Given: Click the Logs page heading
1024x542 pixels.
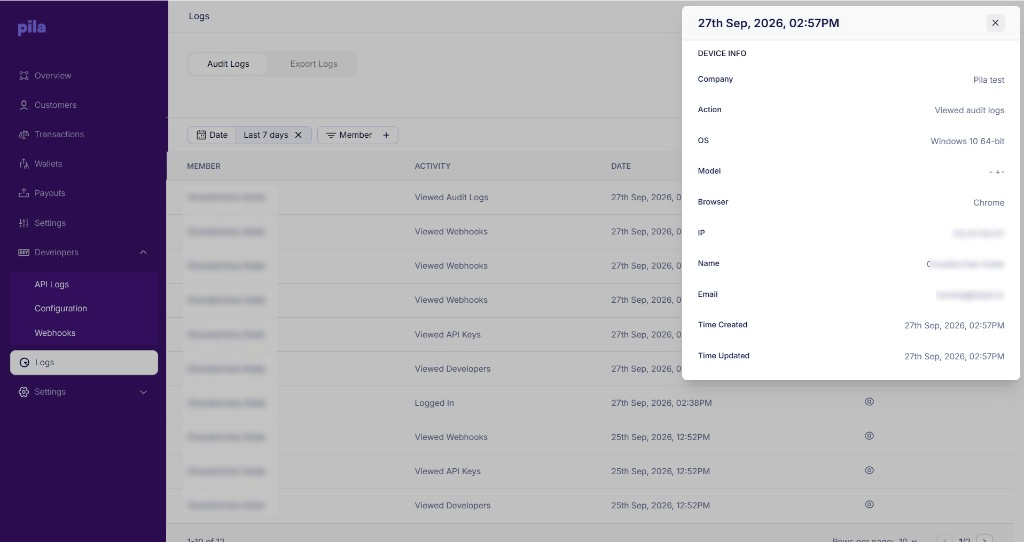Looking at the screenshot, I should [199, 16].
